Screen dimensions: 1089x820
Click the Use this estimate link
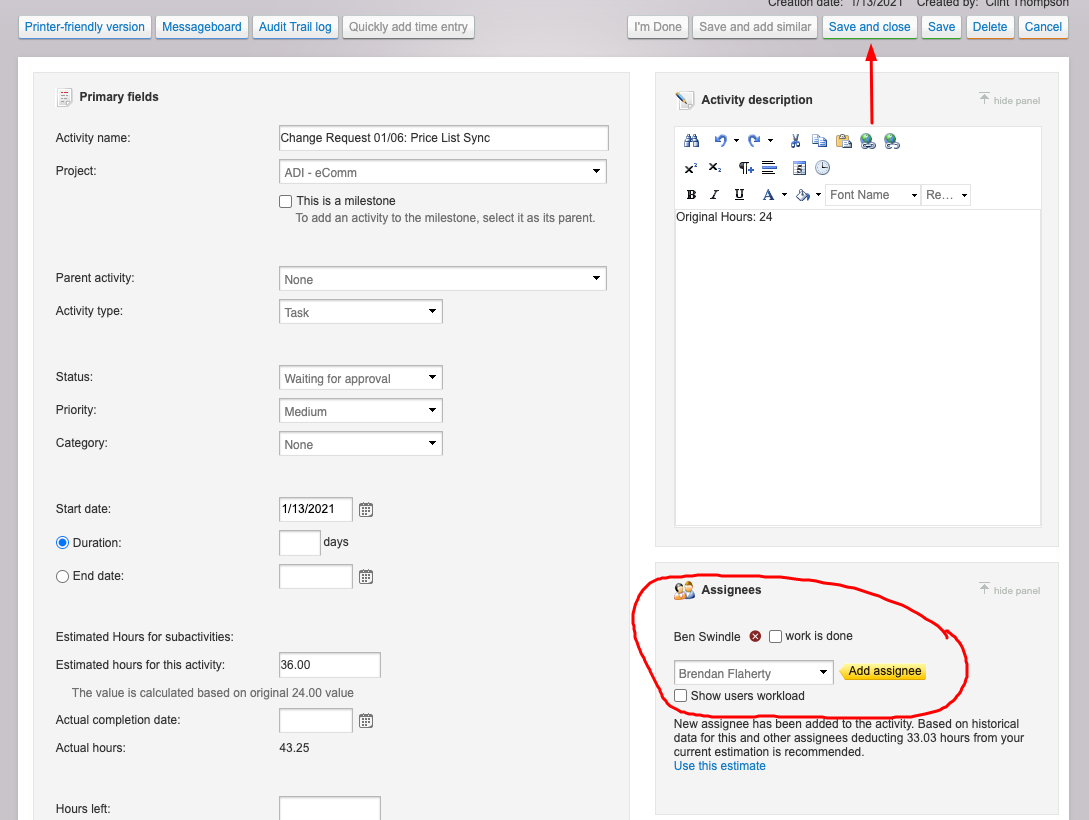[x=720, y=766]
